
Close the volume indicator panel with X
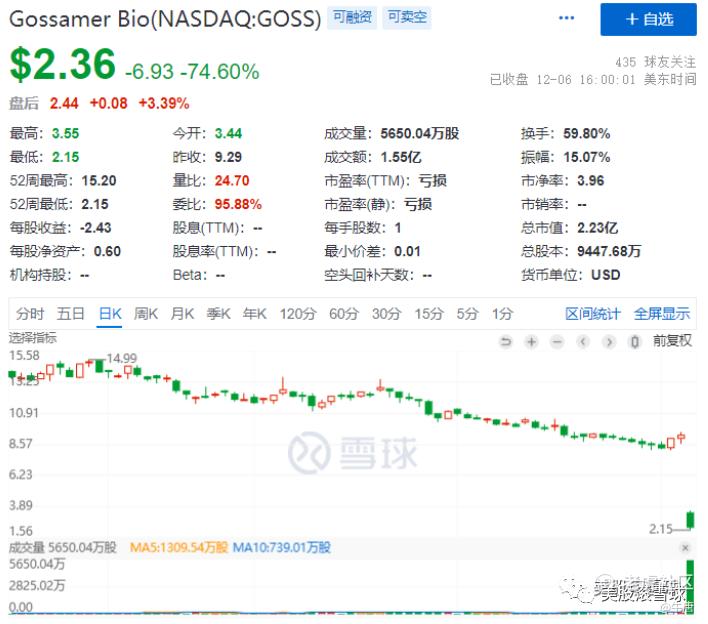pos(685,548)
